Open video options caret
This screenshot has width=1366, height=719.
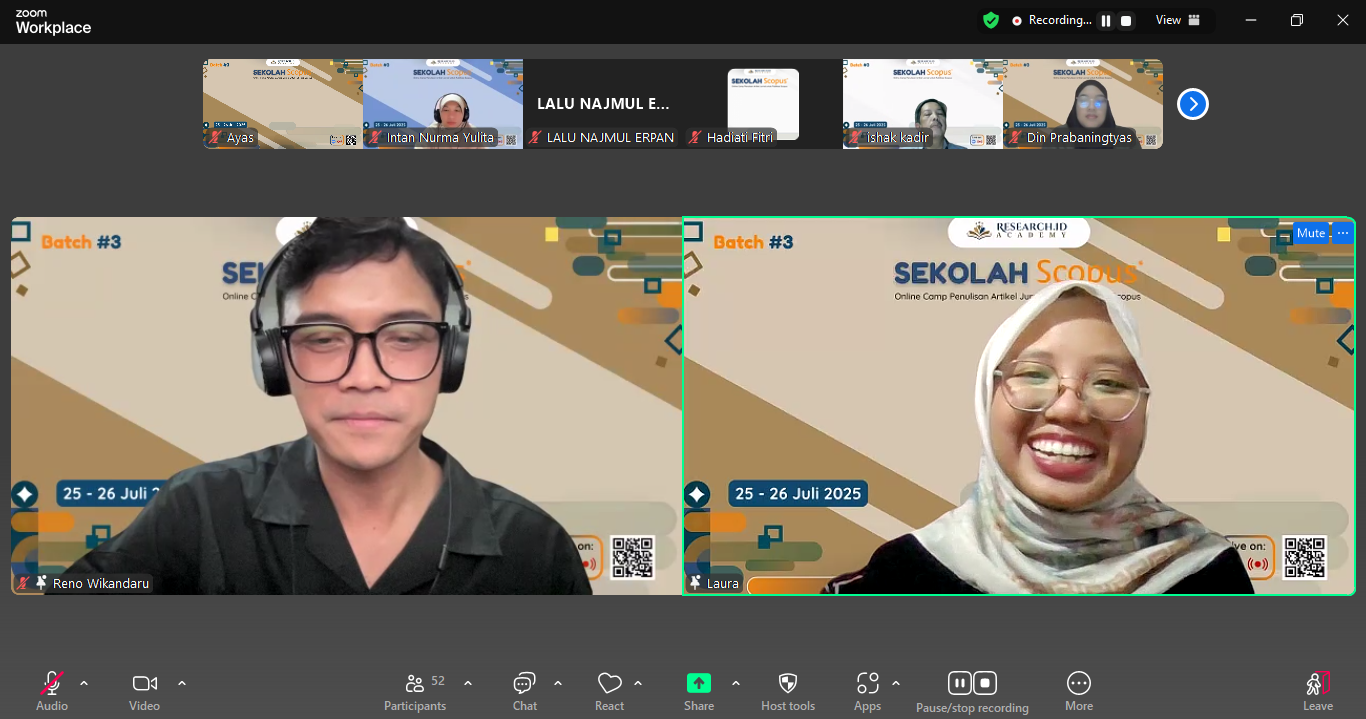coord(182,683)
